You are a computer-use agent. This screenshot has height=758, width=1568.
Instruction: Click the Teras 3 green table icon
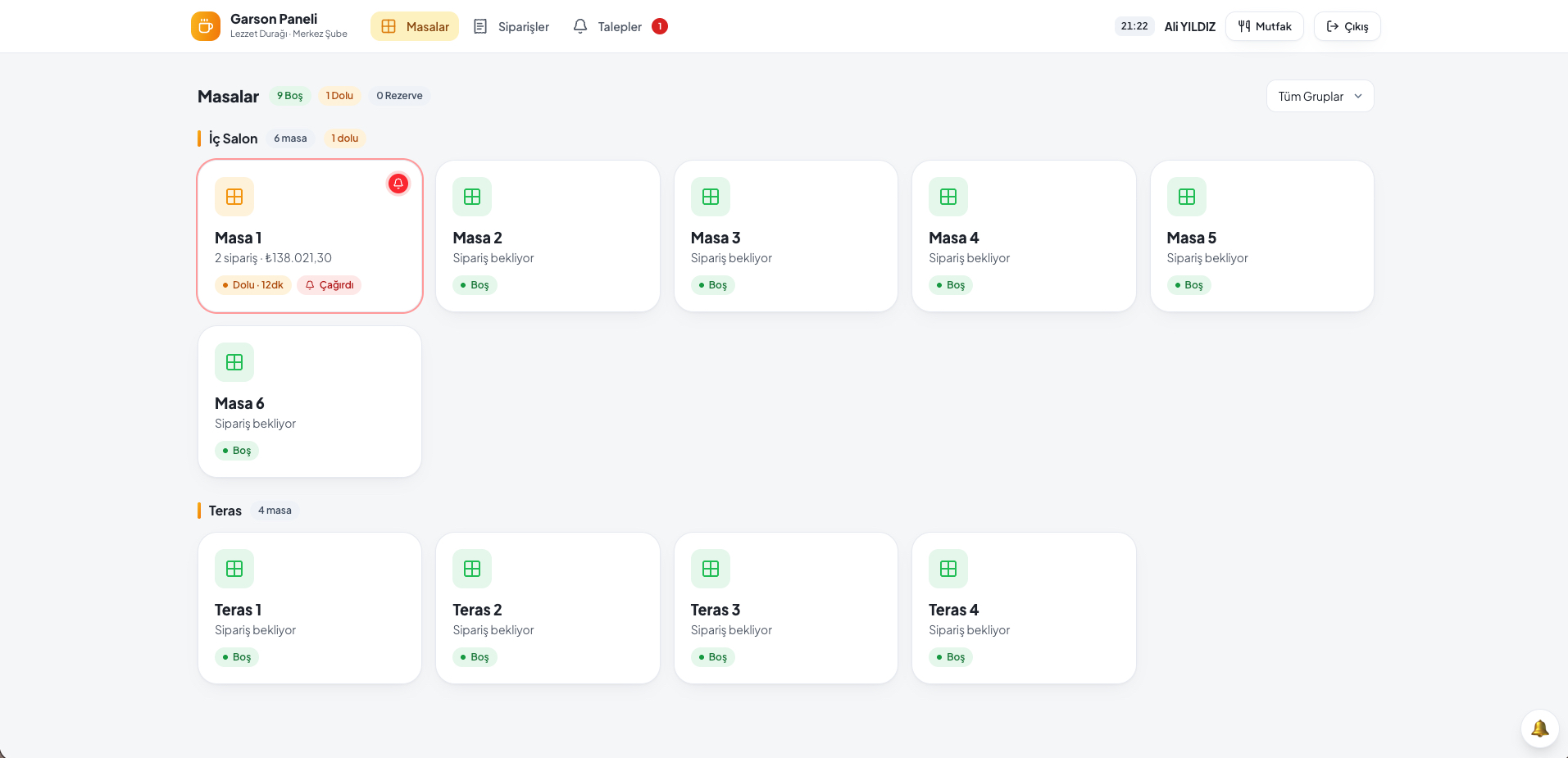[711, 569]
